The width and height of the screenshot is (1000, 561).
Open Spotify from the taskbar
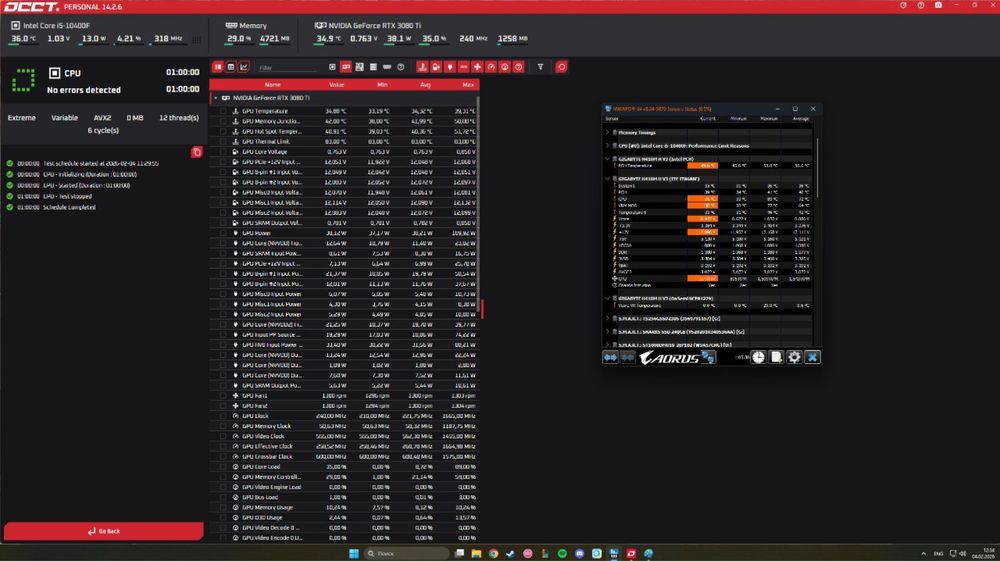562,553
